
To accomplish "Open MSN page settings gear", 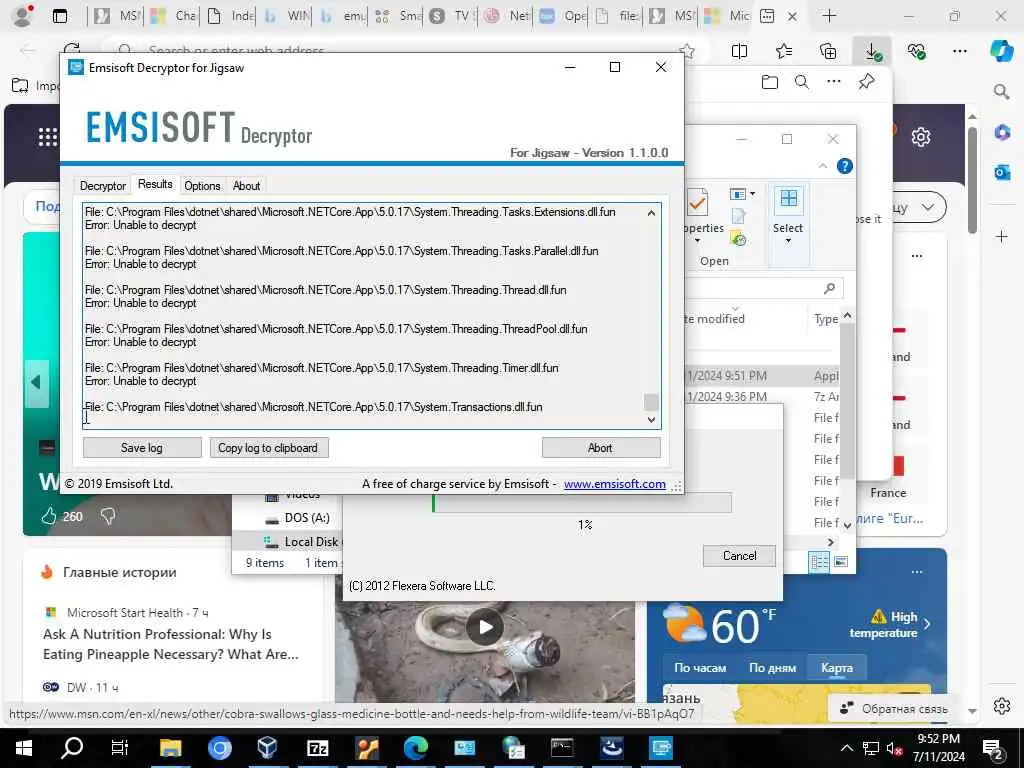I will click(921, 137).
